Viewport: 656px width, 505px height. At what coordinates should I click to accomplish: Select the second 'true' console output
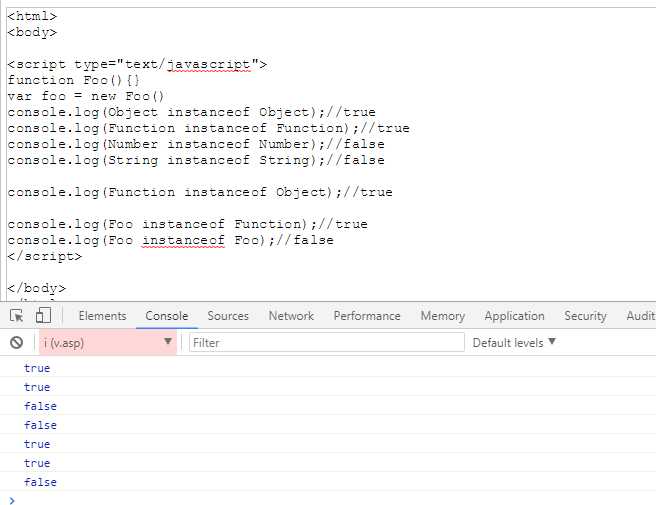click(37, 387)
